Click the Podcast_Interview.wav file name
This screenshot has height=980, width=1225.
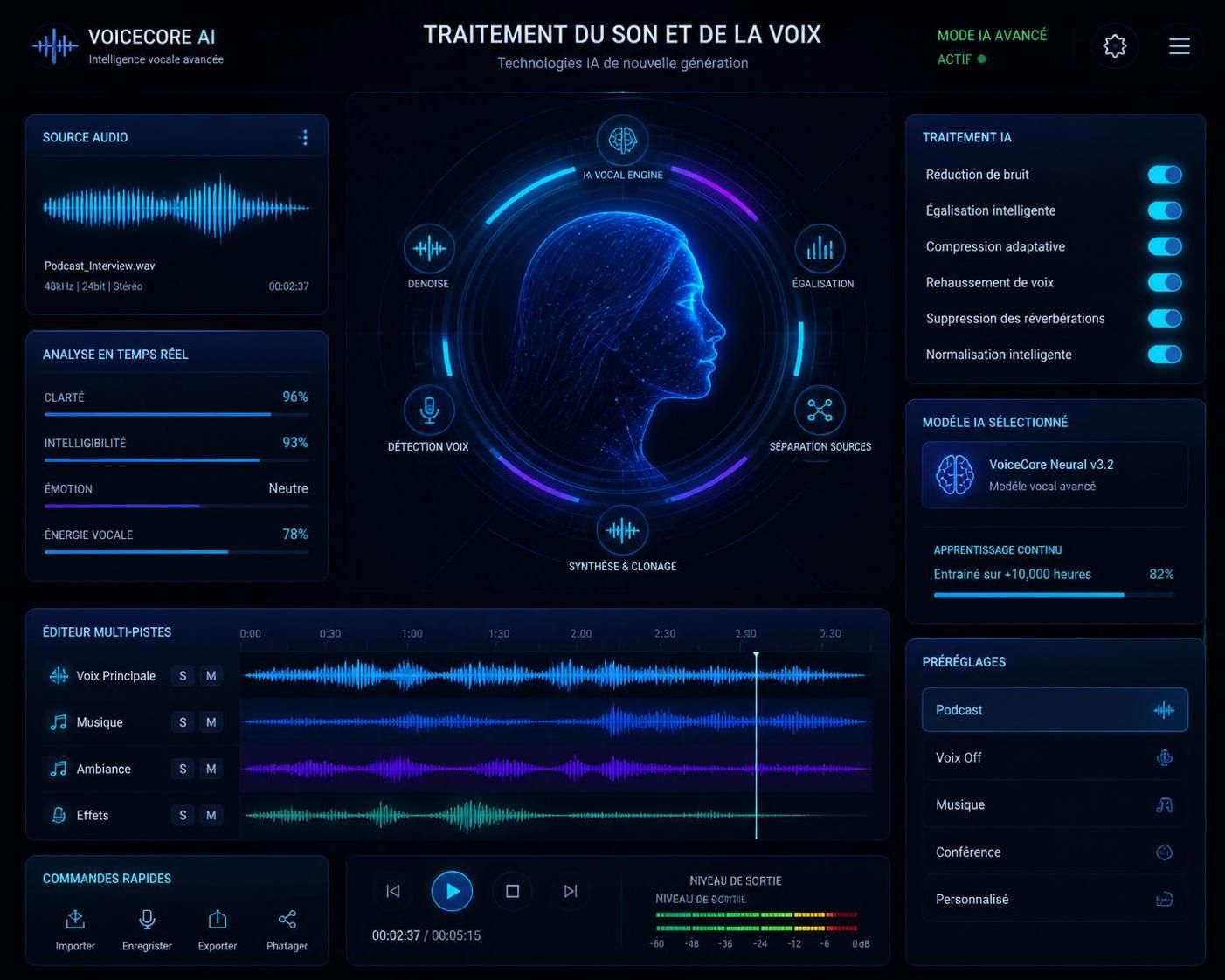click(100, 266)
